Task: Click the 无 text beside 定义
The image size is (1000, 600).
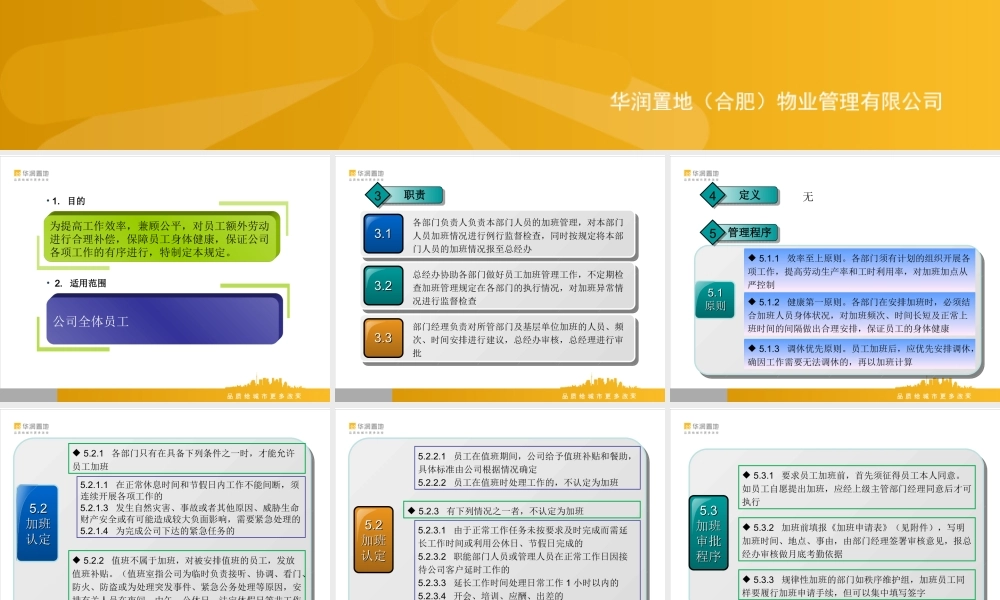Action: 808,196
